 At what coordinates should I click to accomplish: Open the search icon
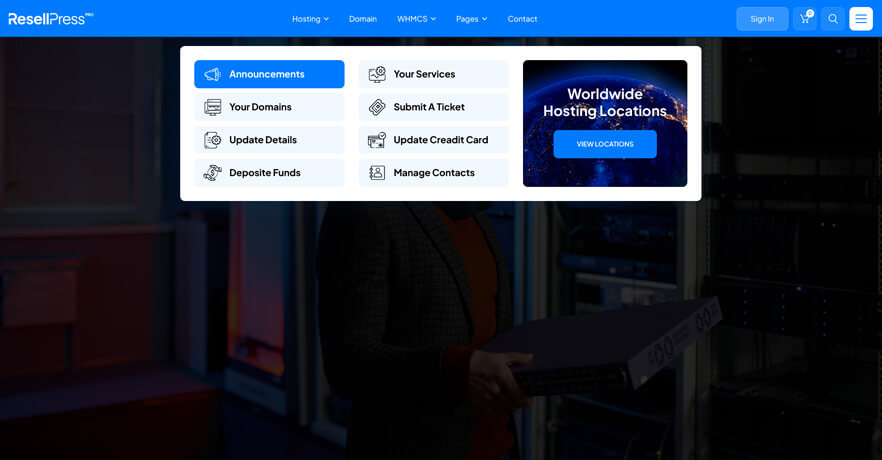tap(833, 19)
